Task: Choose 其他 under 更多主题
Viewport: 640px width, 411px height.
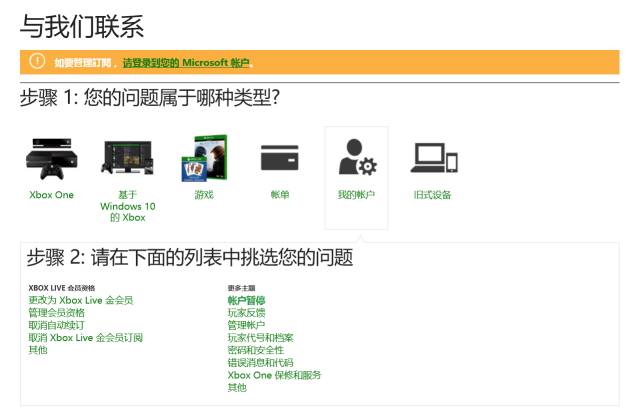Action: (237, 387)
